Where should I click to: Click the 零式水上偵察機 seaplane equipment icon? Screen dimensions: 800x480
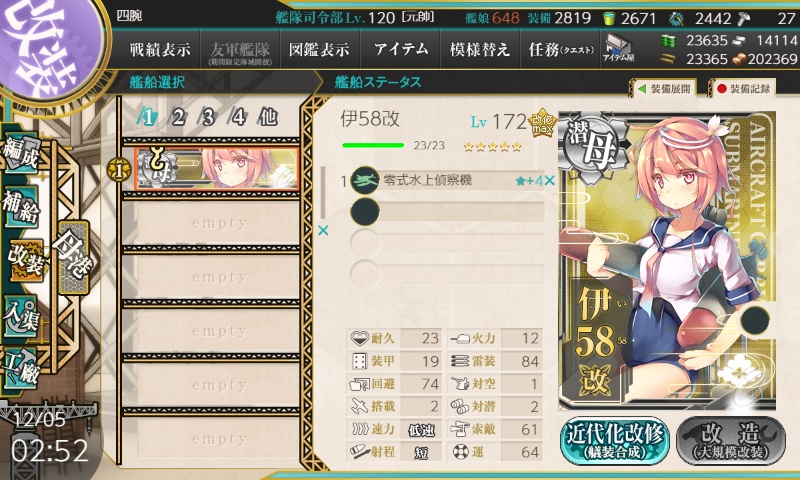(x=365, y=180)
